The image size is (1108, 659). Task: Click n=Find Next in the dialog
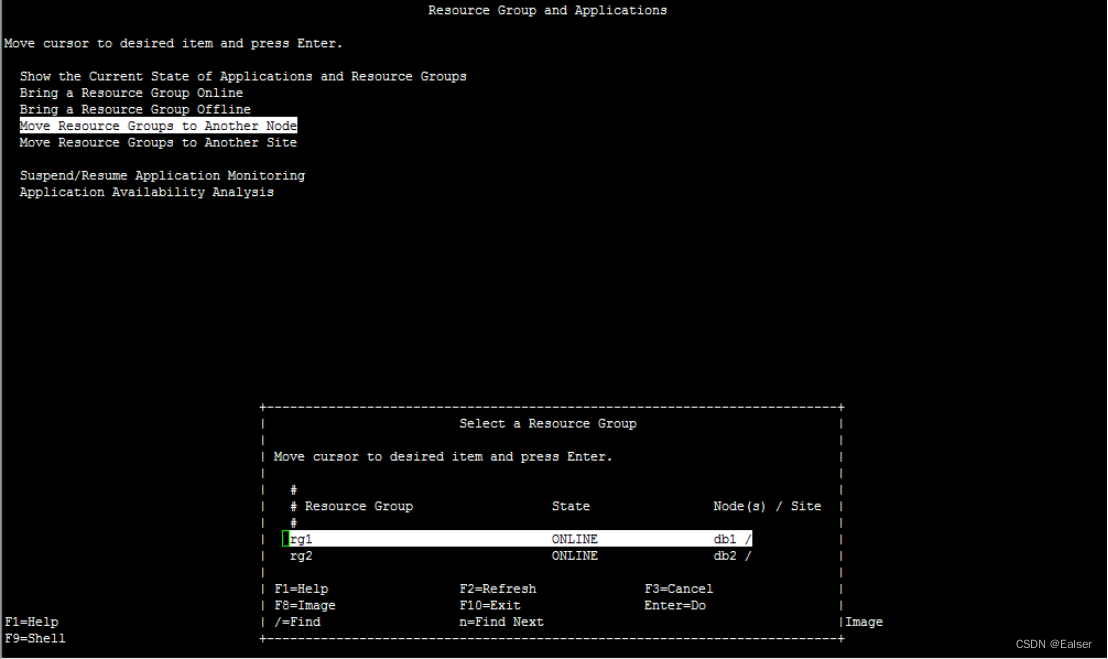point(501,622)
